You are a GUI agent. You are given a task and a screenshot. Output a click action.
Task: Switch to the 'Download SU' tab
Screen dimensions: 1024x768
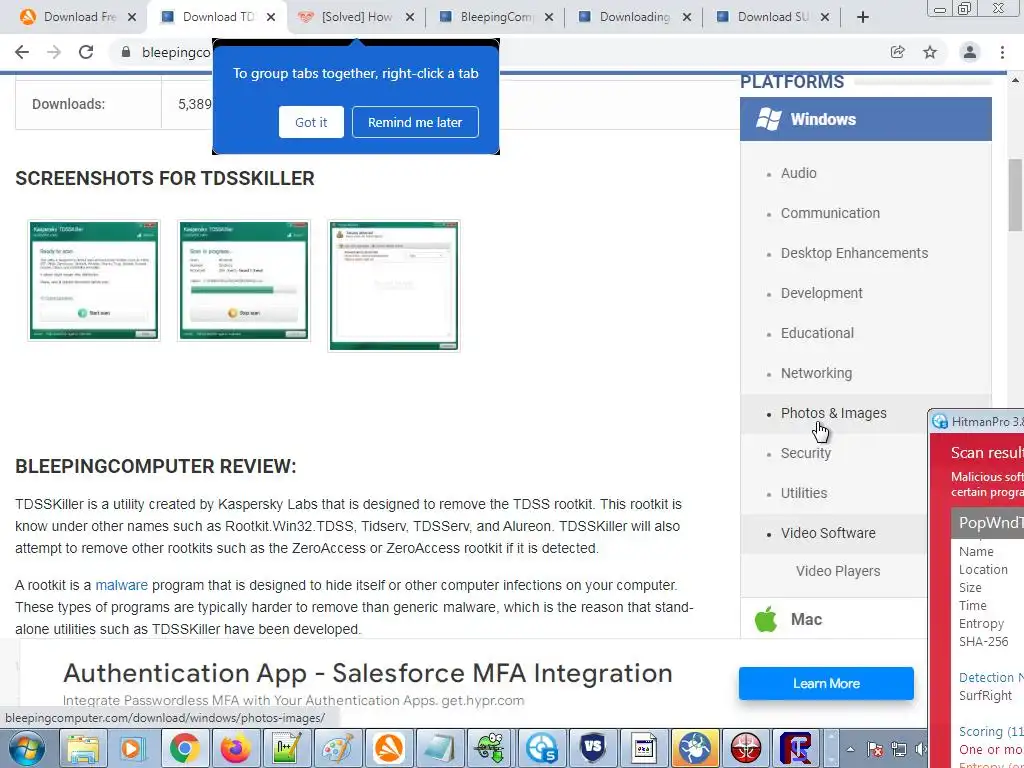click(773, 18)
